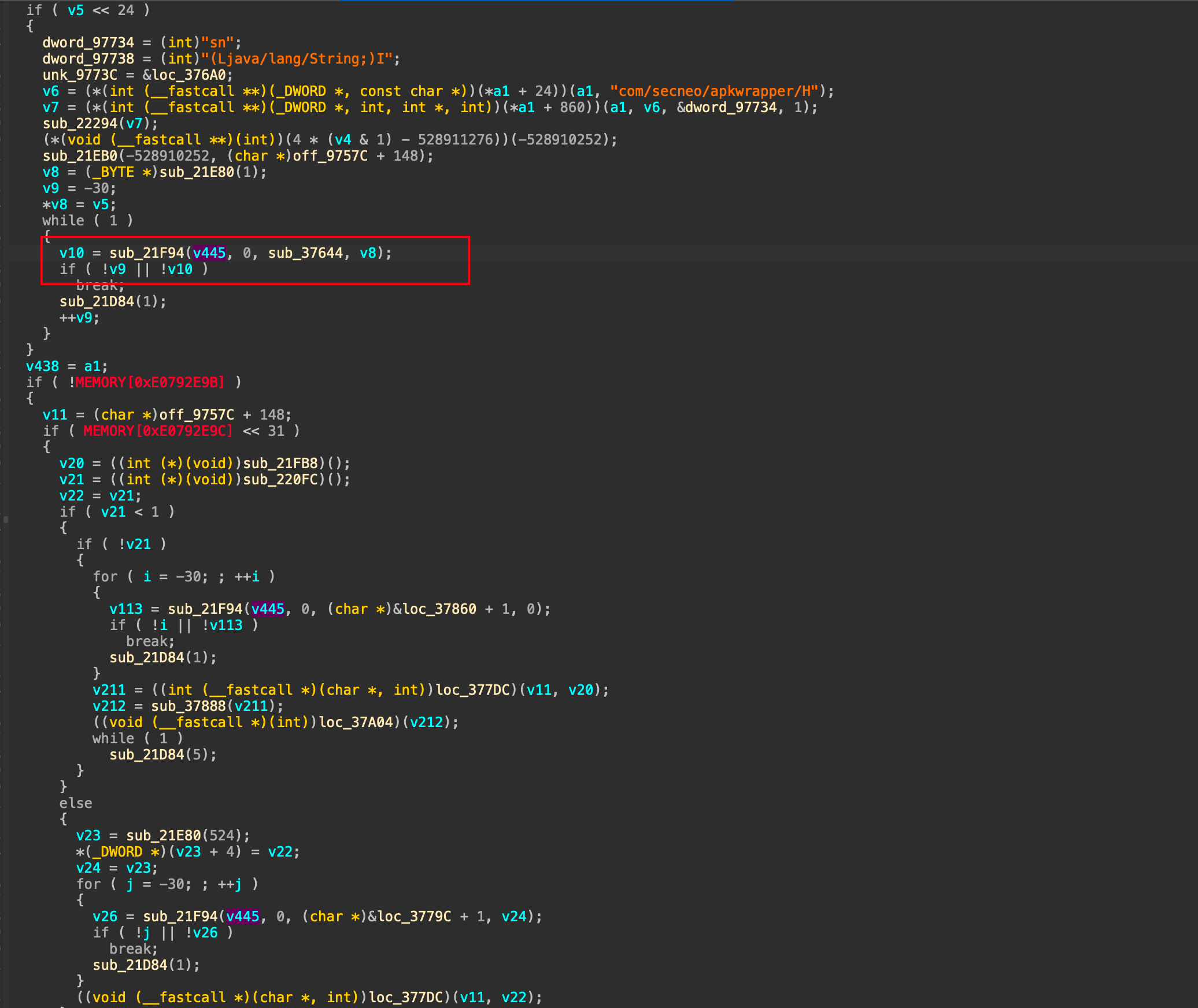Click the v438 variable
The image size is (1198, 1008).
pos(42,366)
